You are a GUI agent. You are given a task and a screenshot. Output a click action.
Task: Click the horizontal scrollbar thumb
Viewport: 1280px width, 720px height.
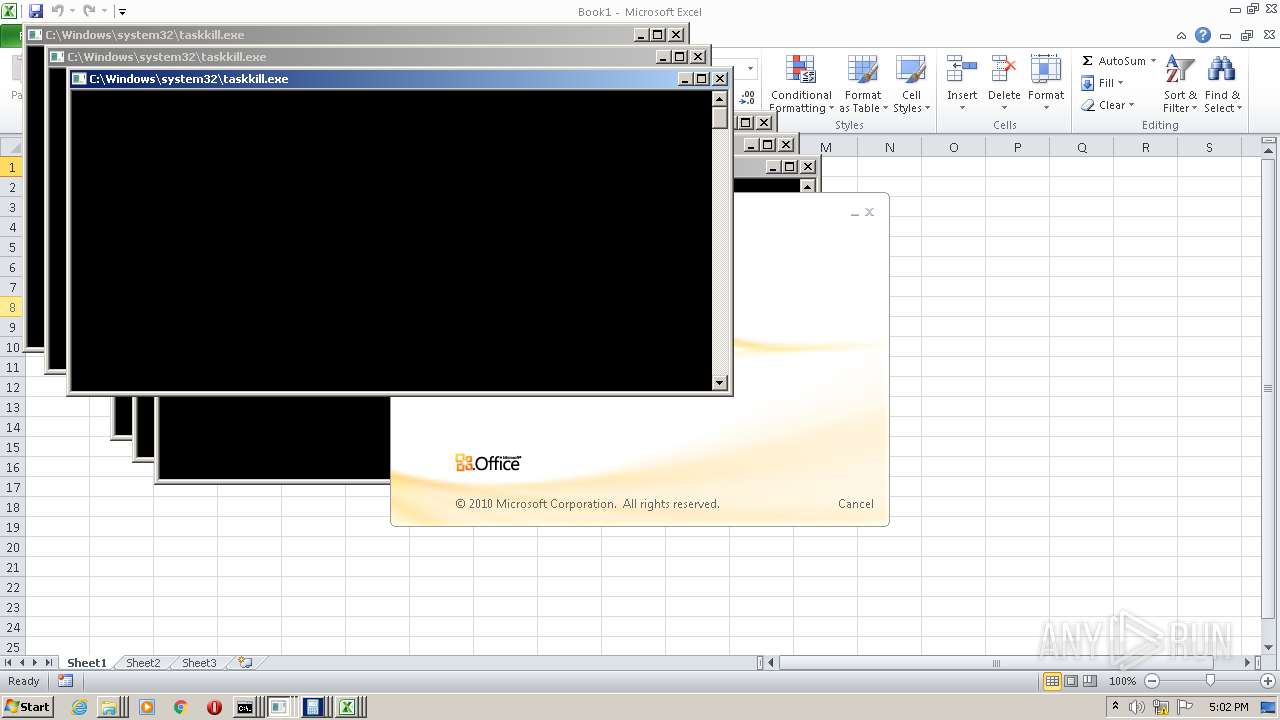[995, 662]
